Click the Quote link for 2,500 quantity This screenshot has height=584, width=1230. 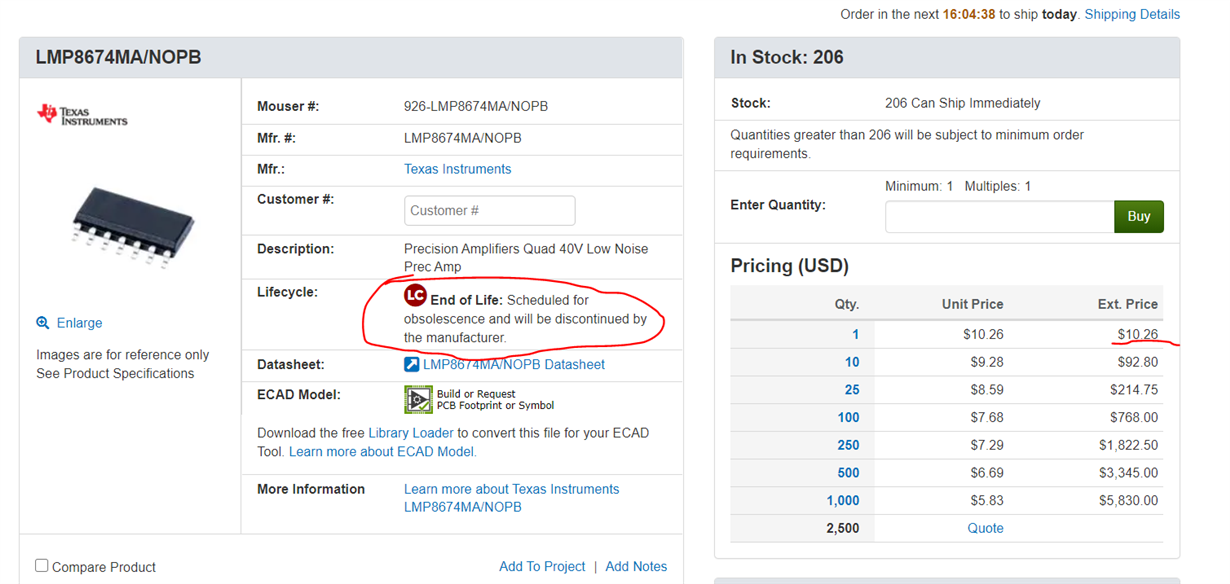(985, 528)
